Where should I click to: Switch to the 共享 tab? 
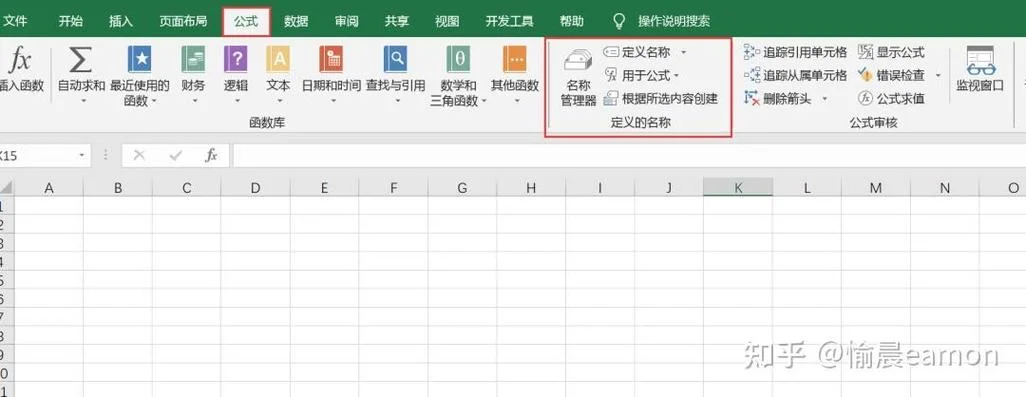pyautogui.click(x=397, y=21)
